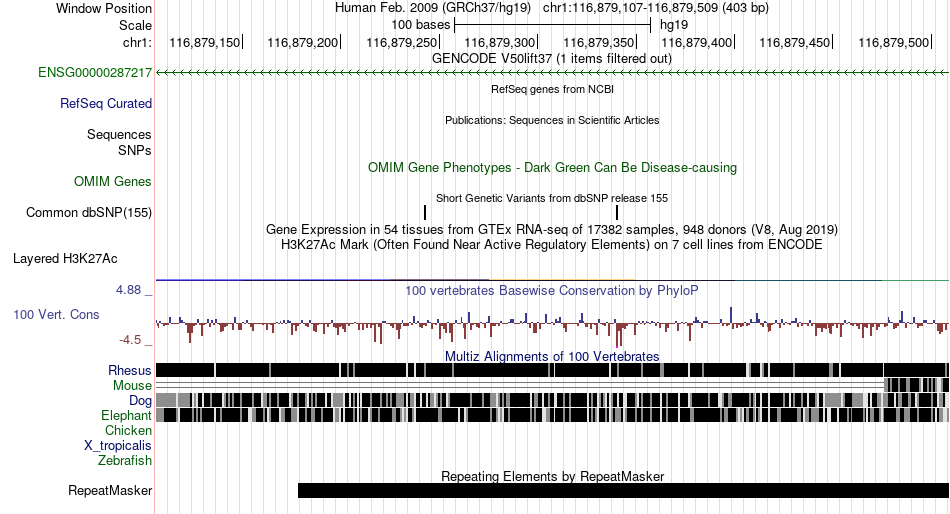Click the right dbSNP variant tick mark
Viewport: 950px width, 514px height.
click(617, 212)
